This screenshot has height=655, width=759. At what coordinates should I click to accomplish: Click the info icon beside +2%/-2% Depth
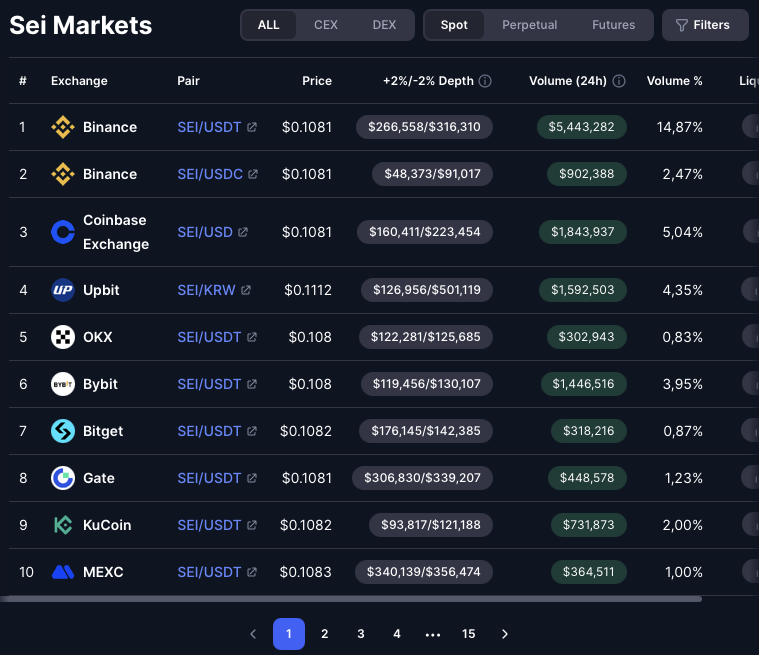point(485,81)
